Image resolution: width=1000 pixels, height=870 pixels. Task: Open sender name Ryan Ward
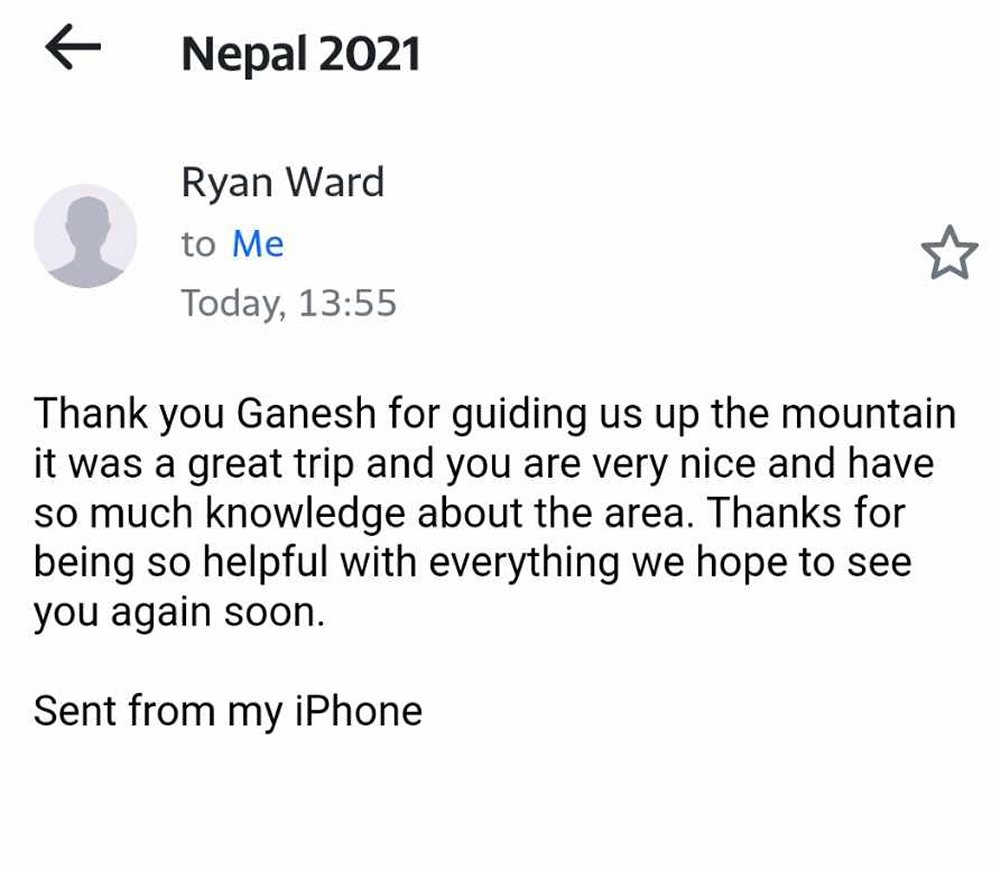(x=282, y=183)
